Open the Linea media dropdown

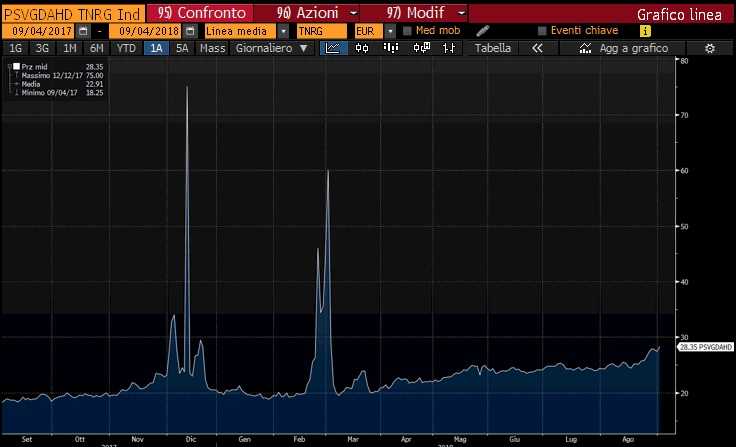(283, 31)
